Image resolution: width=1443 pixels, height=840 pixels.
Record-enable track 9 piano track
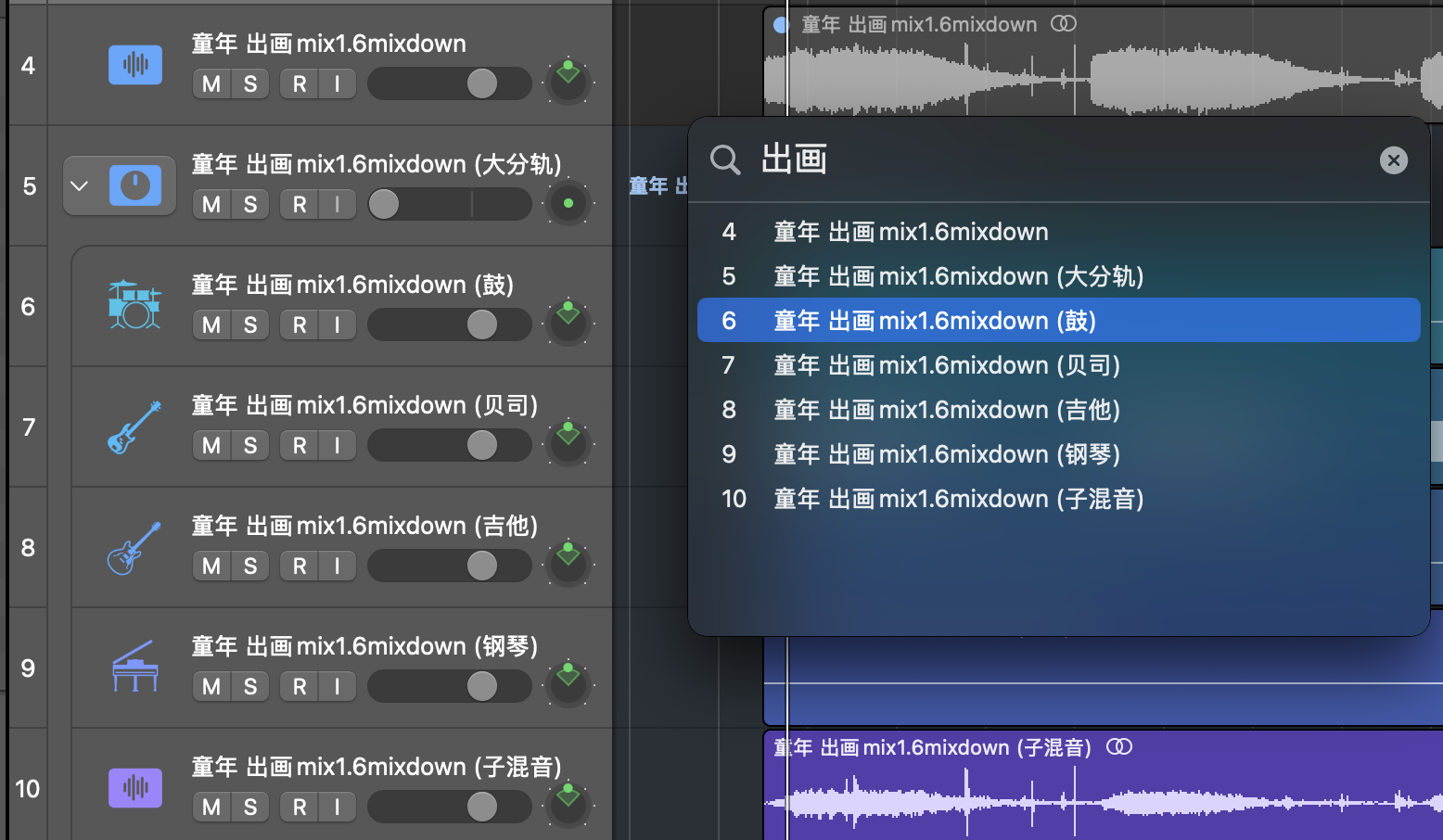300,686
